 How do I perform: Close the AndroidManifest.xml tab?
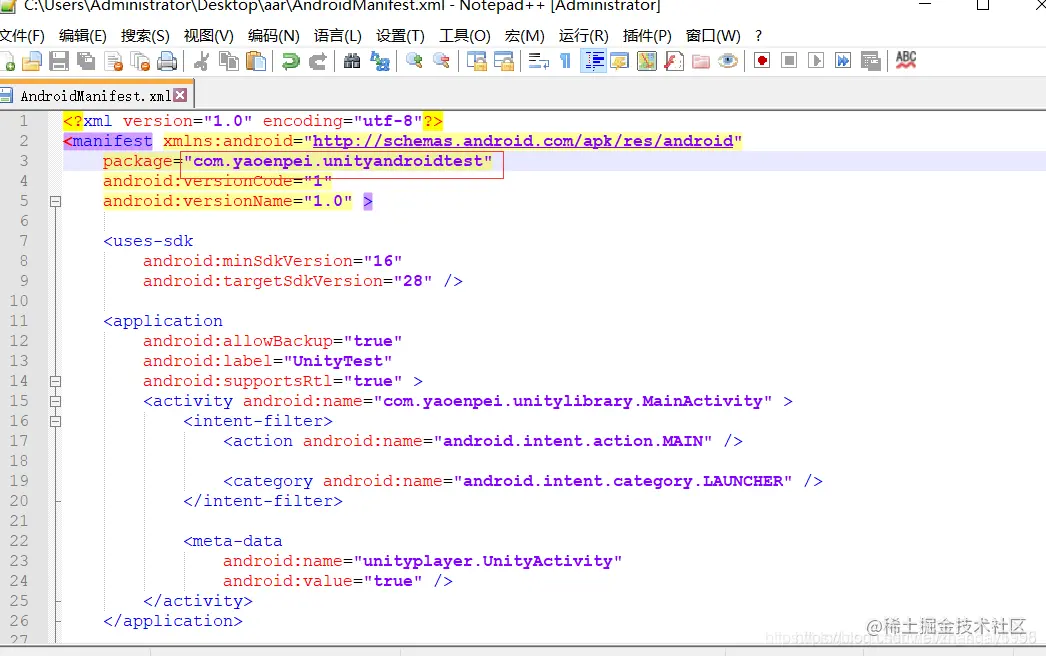point(180,95)
